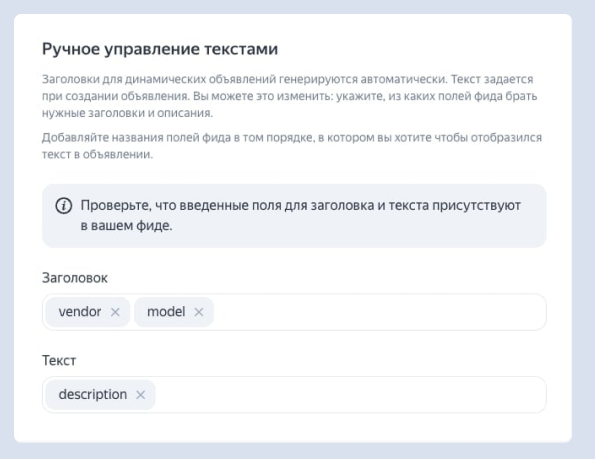595x459 pixels.
Task: Remove the vendor tag from Заголовок
Action: point(115,312)
